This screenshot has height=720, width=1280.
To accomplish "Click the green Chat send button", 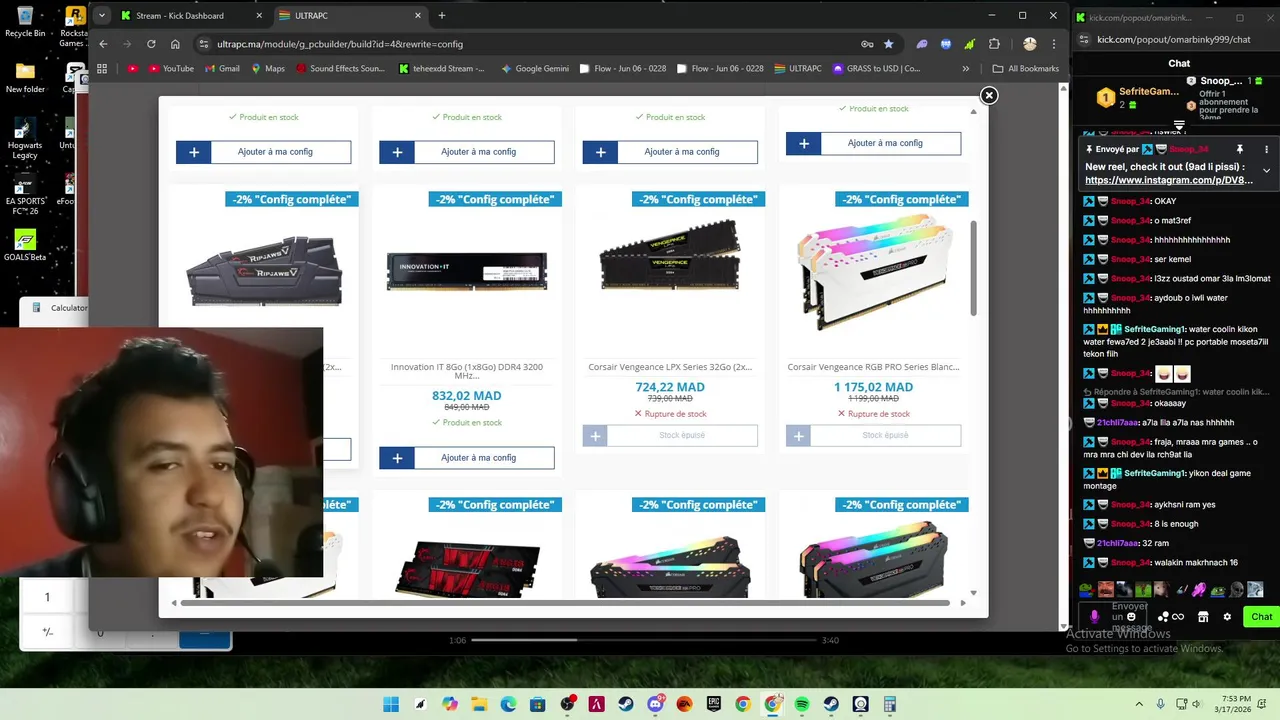I will pyautogui.click(x=1260, y=617).
